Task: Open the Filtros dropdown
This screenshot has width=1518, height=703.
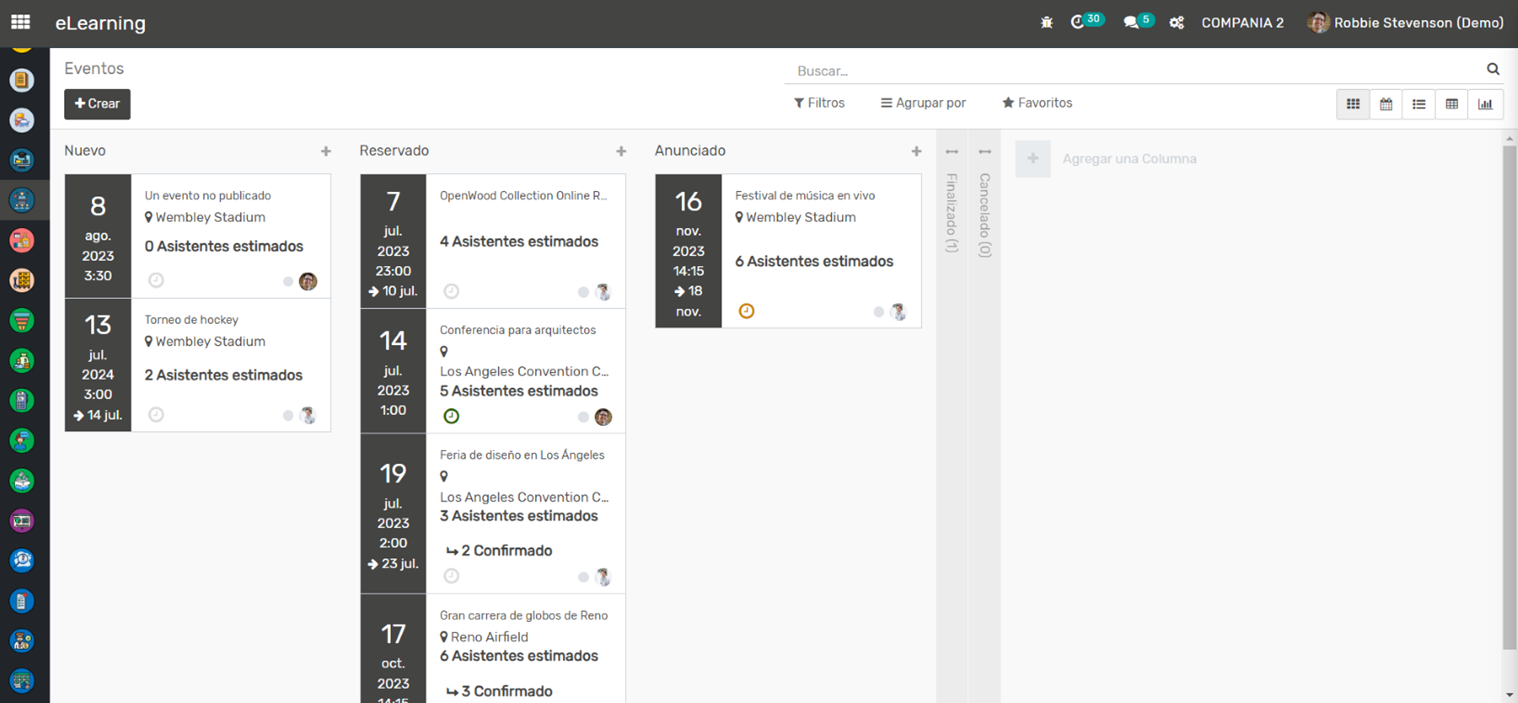Action: click(819, 103)
